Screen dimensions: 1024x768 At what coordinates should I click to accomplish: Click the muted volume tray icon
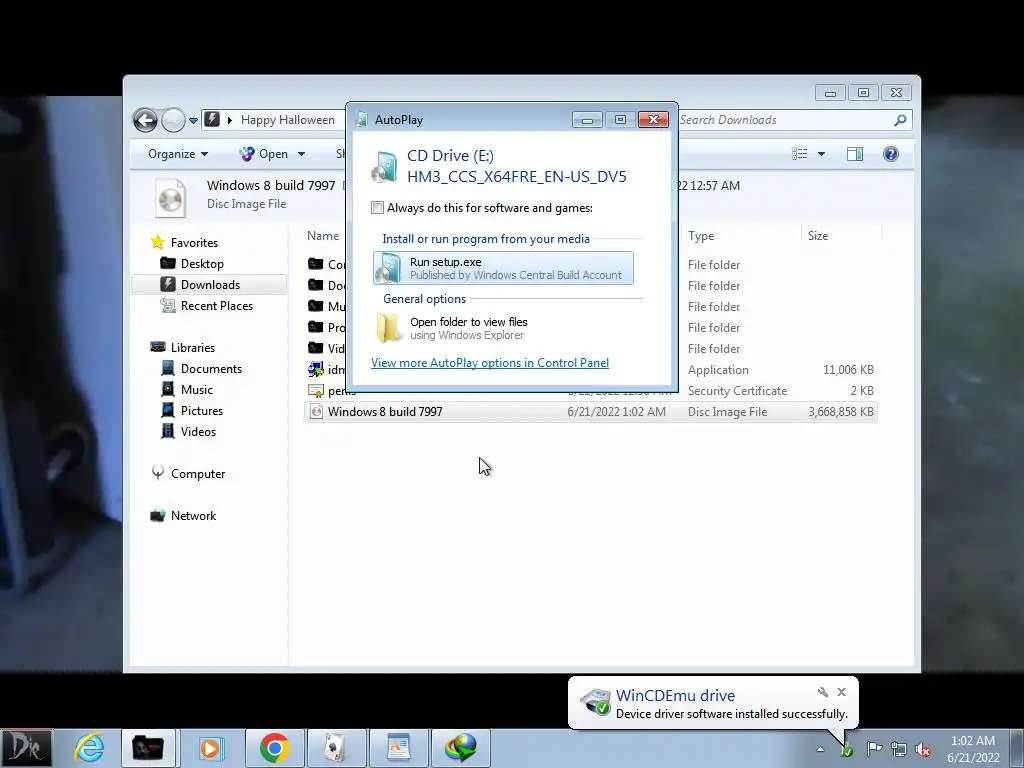coord(923,750)
